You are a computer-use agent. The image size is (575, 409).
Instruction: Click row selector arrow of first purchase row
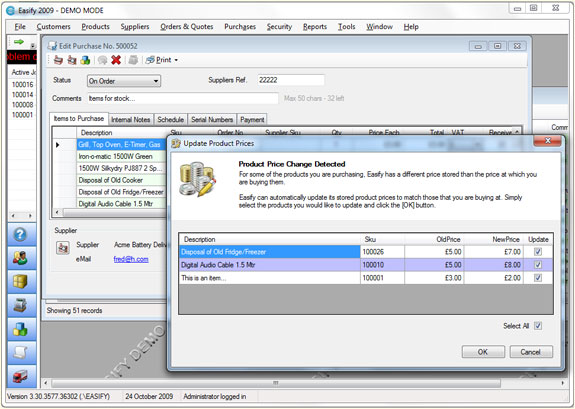tap(58, 145)
